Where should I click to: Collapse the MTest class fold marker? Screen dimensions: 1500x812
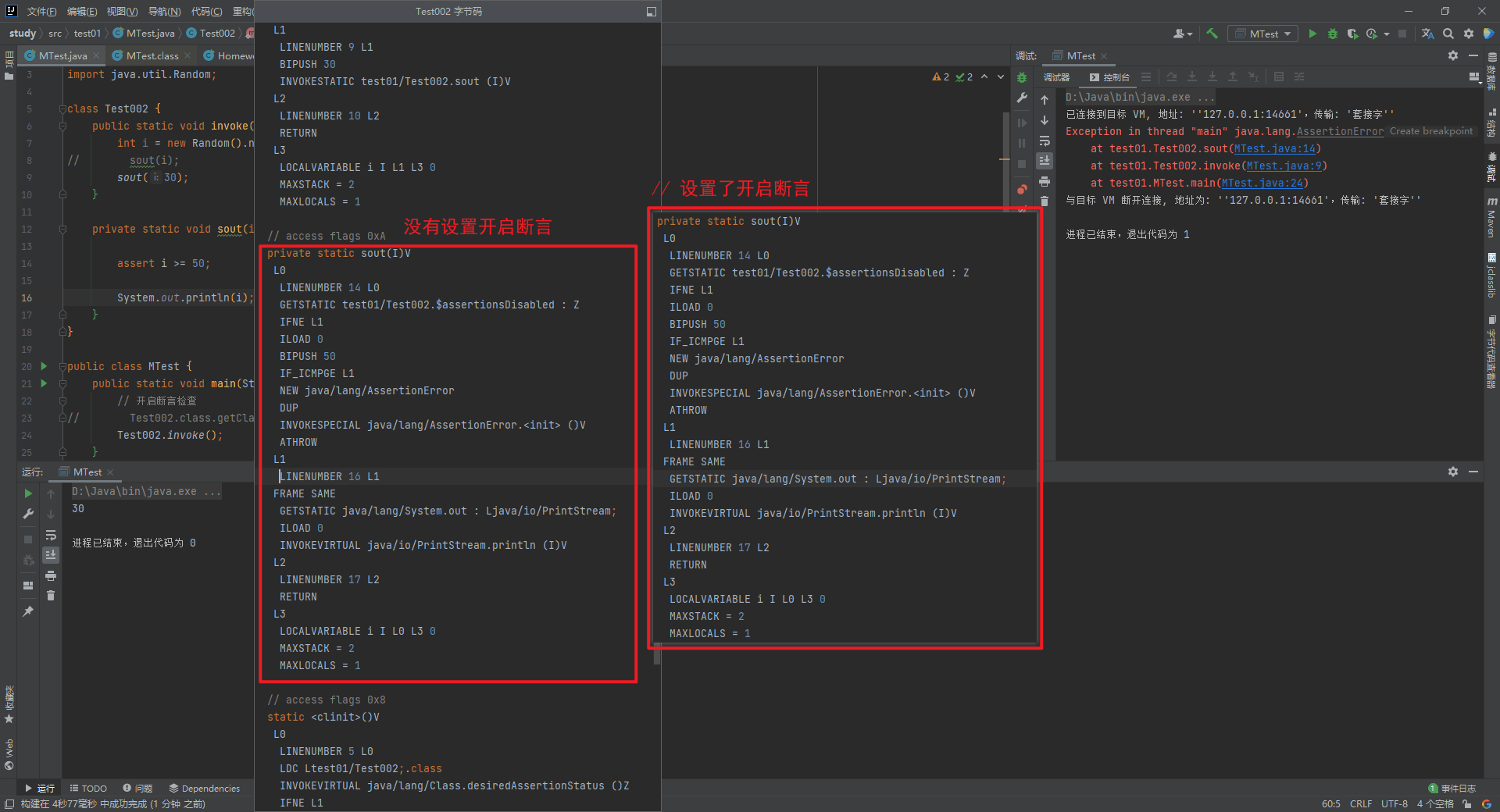coord(62,366)
